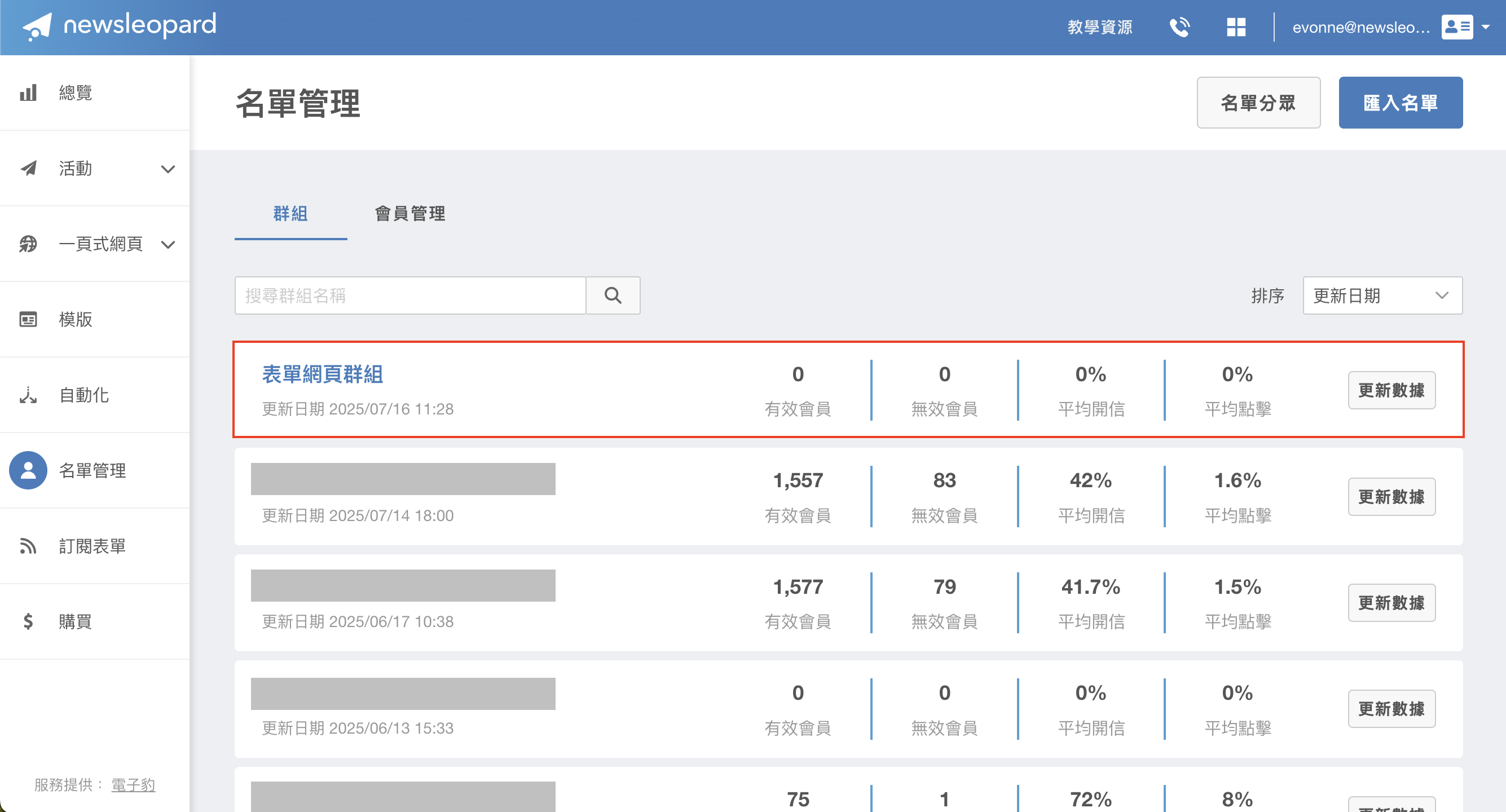
Task: Open 自動化 in the sidebar
Action: tap(83, 395)
